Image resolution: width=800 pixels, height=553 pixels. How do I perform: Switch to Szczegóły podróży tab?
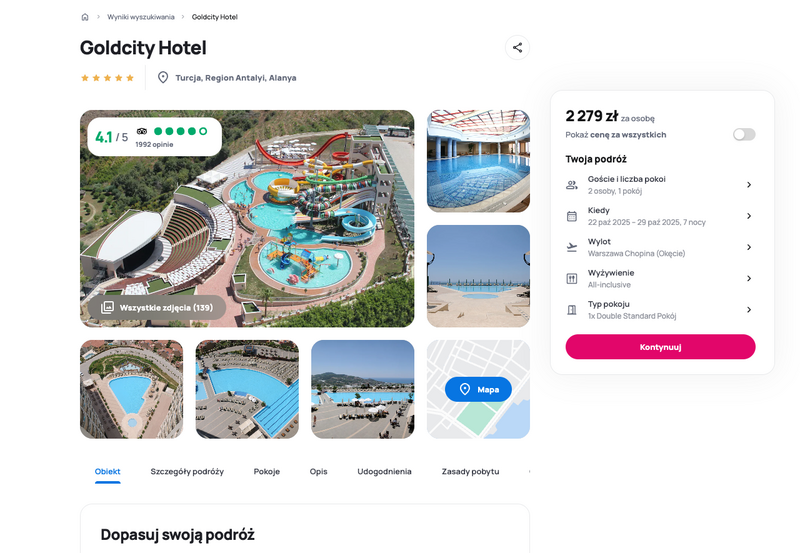pos(187,471)
